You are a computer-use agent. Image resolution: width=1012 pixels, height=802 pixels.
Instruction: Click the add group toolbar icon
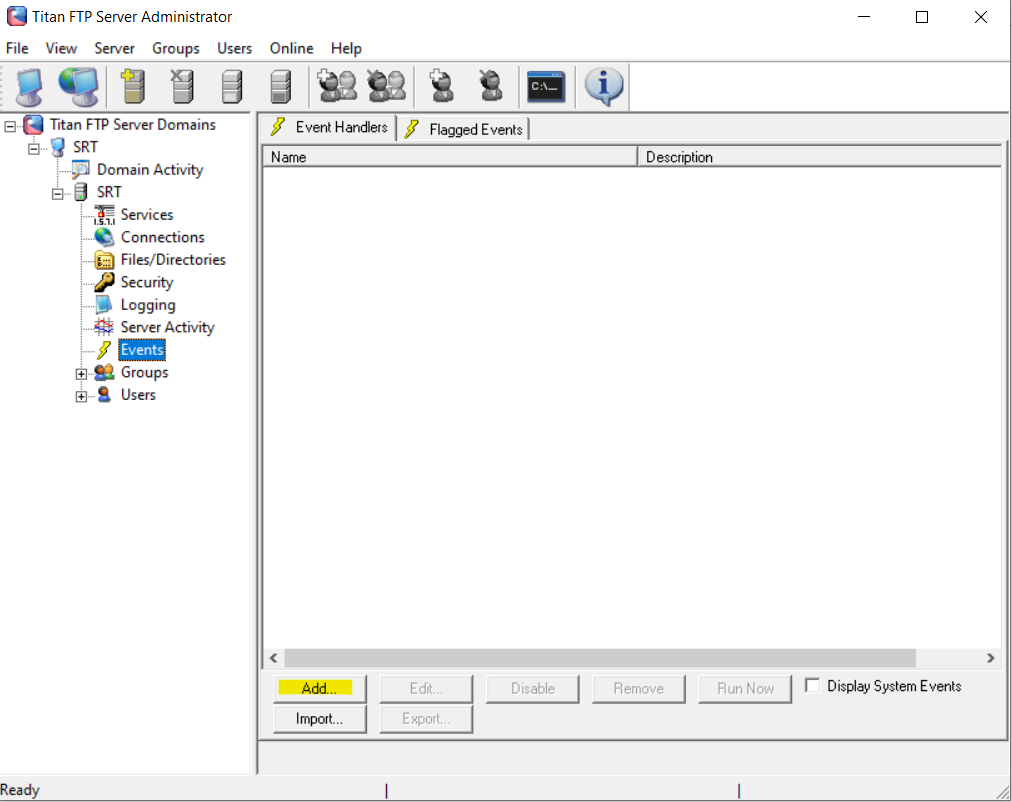tap(337, 87)
